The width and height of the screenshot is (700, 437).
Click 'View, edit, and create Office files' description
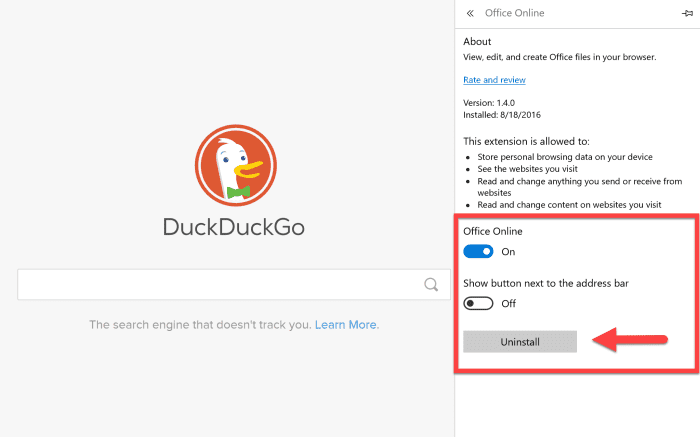click(x=559, y=57)
